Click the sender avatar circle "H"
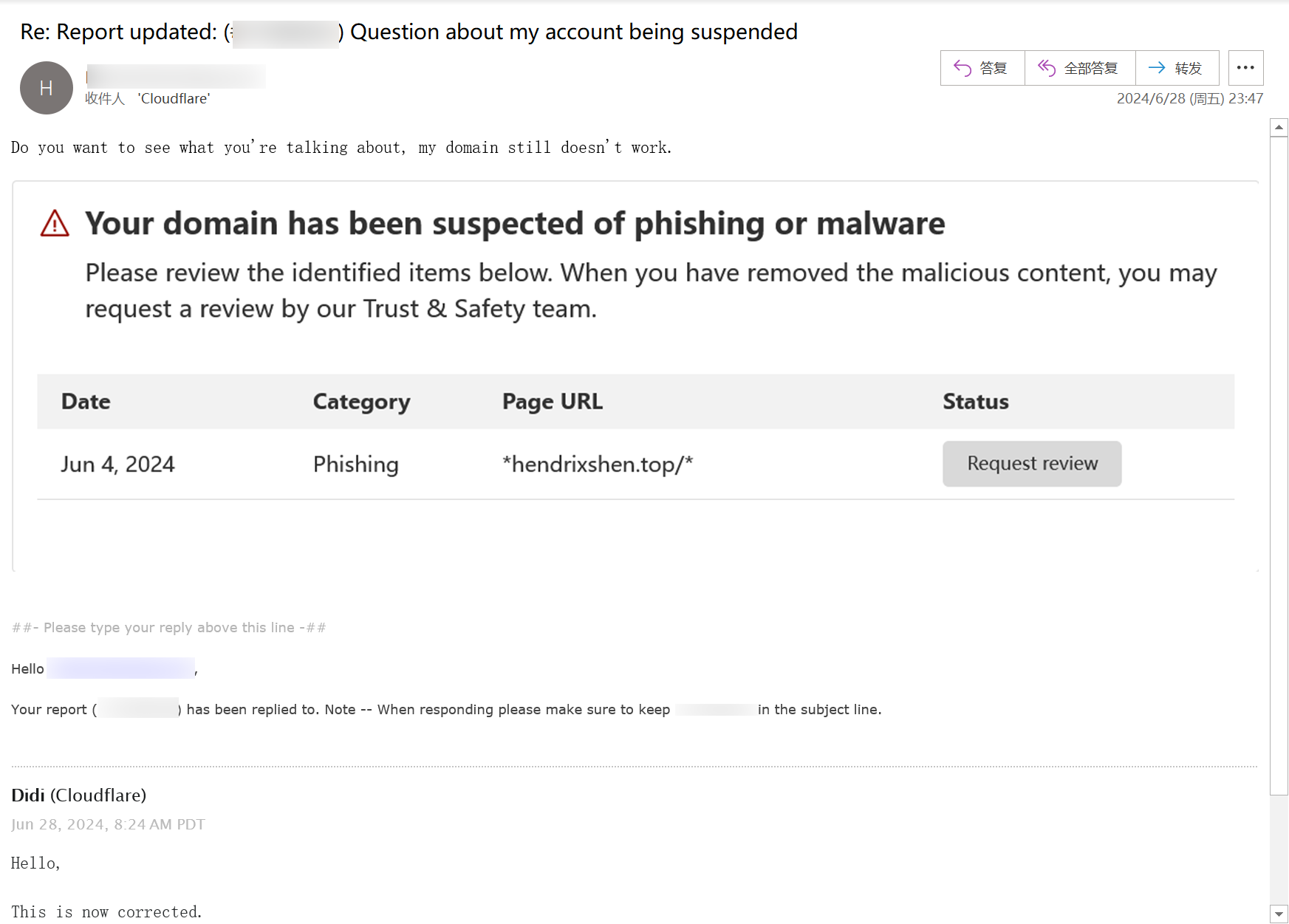 point(46,88)
